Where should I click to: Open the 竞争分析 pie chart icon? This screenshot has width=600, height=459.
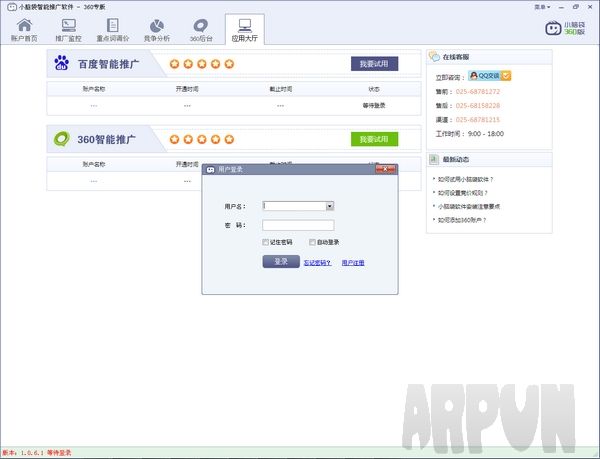[157, 25]
